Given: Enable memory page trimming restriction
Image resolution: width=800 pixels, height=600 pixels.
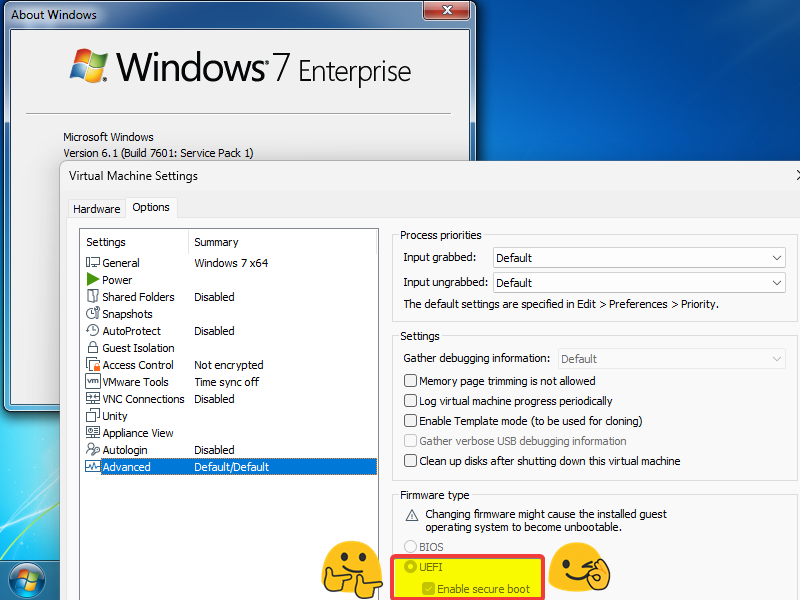Looking at the screenshot, I should click(410, 379).
